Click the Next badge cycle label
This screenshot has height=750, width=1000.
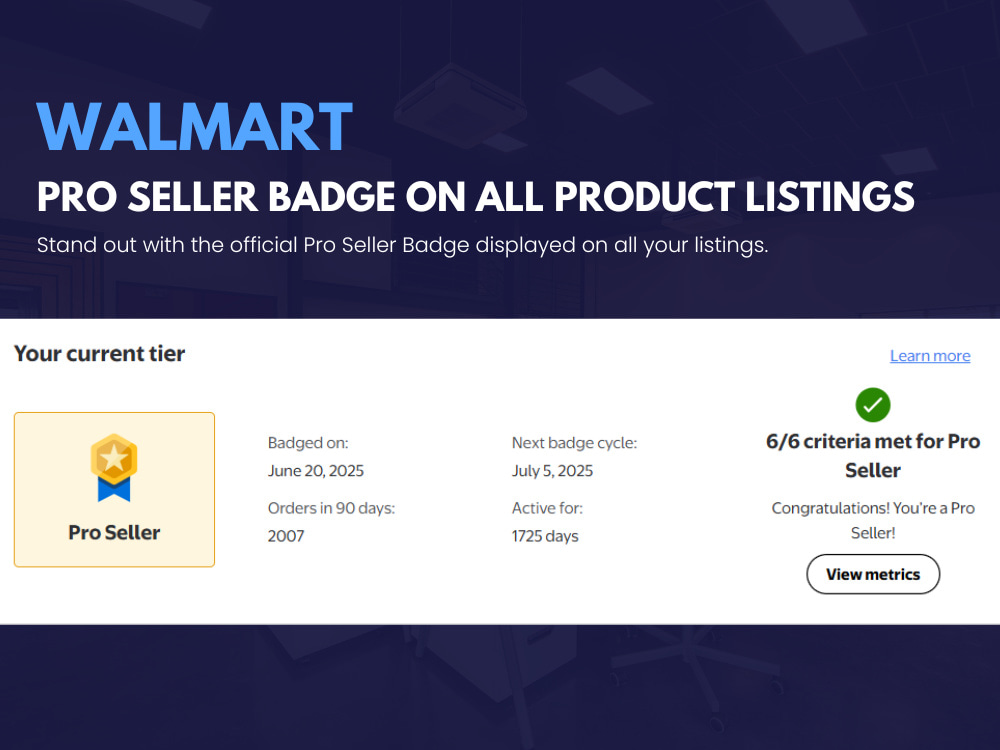click(x=574, y=443)
